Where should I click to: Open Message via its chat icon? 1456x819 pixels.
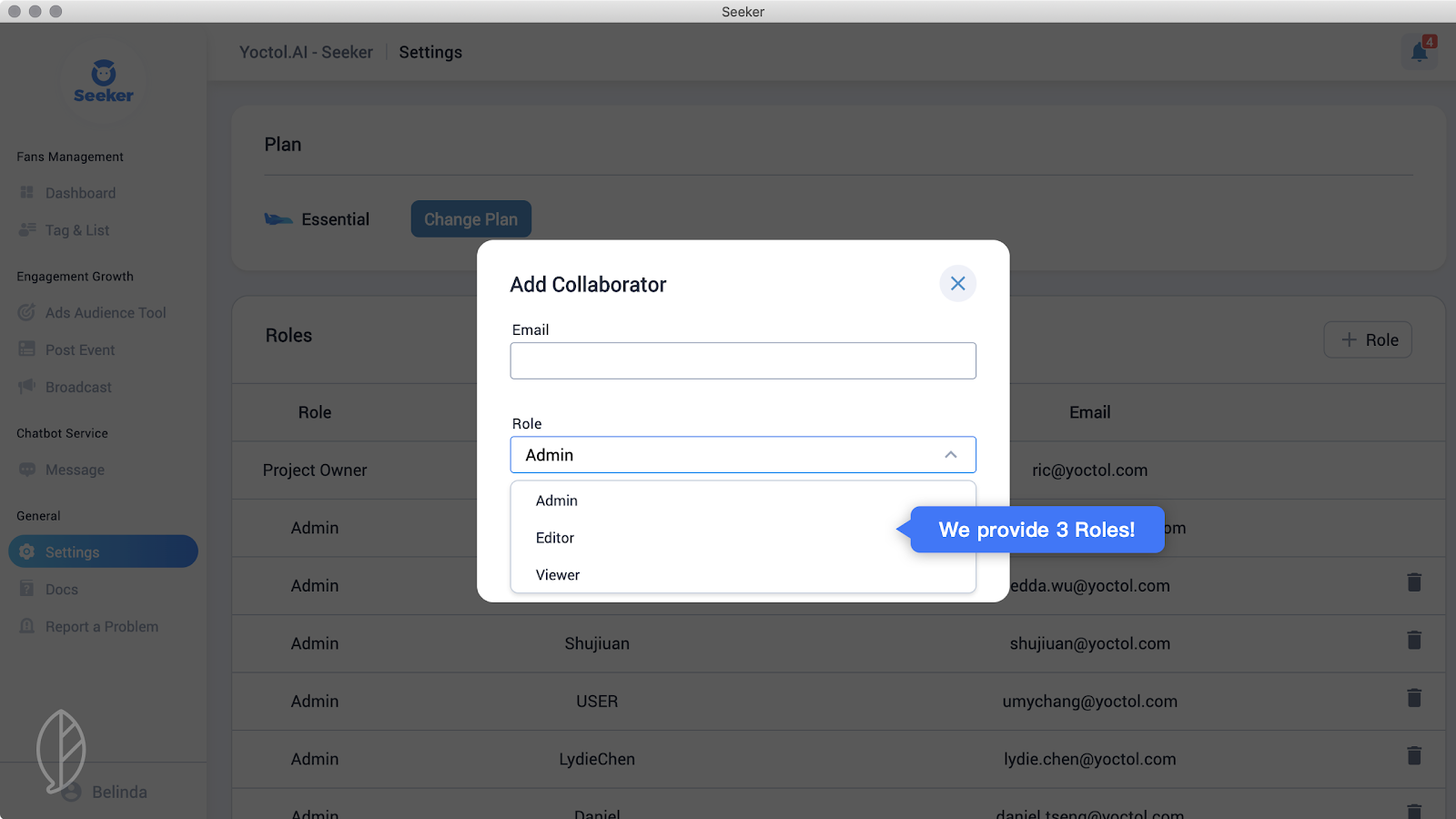coord(27,470)
